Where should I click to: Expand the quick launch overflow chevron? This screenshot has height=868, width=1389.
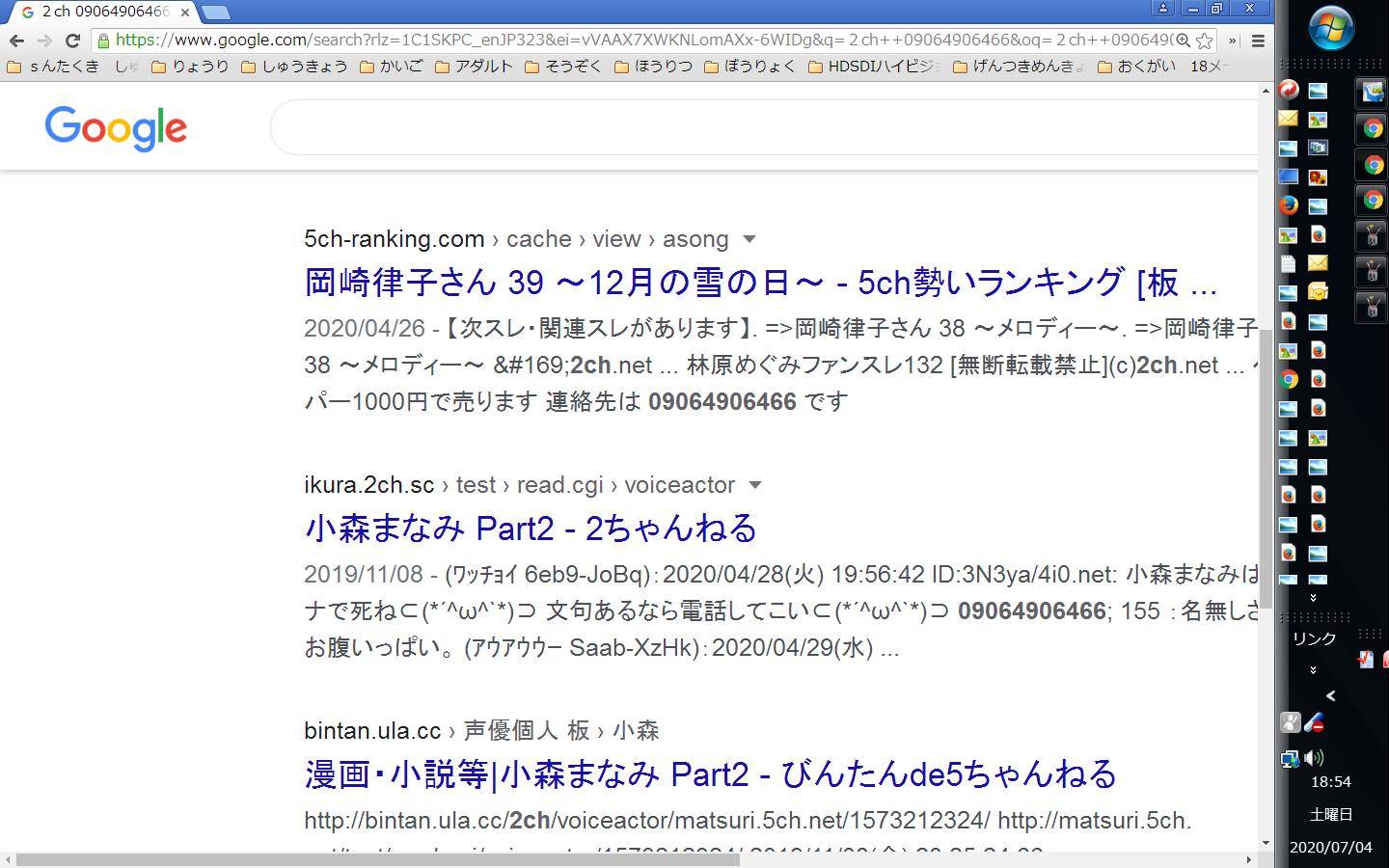1313,598
